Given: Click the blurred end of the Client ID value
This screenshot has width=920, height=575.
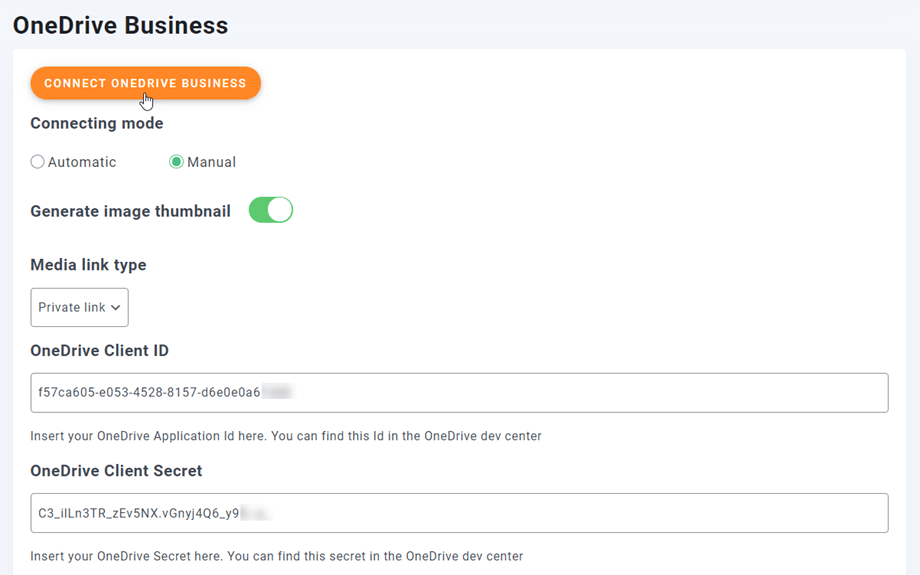Looking at the screenshot, I should click(x=276, y=393).
